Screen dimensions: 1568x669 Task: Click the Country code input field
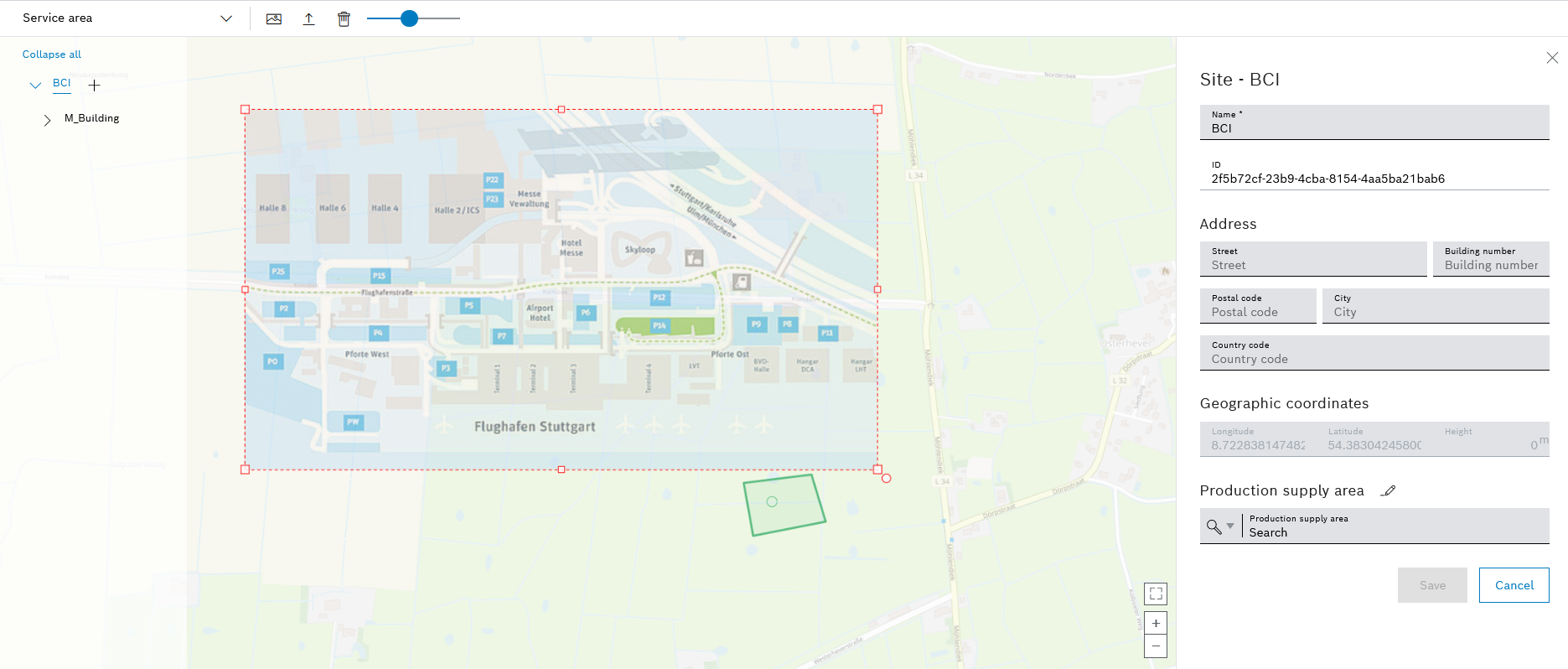click(1374, 353)
